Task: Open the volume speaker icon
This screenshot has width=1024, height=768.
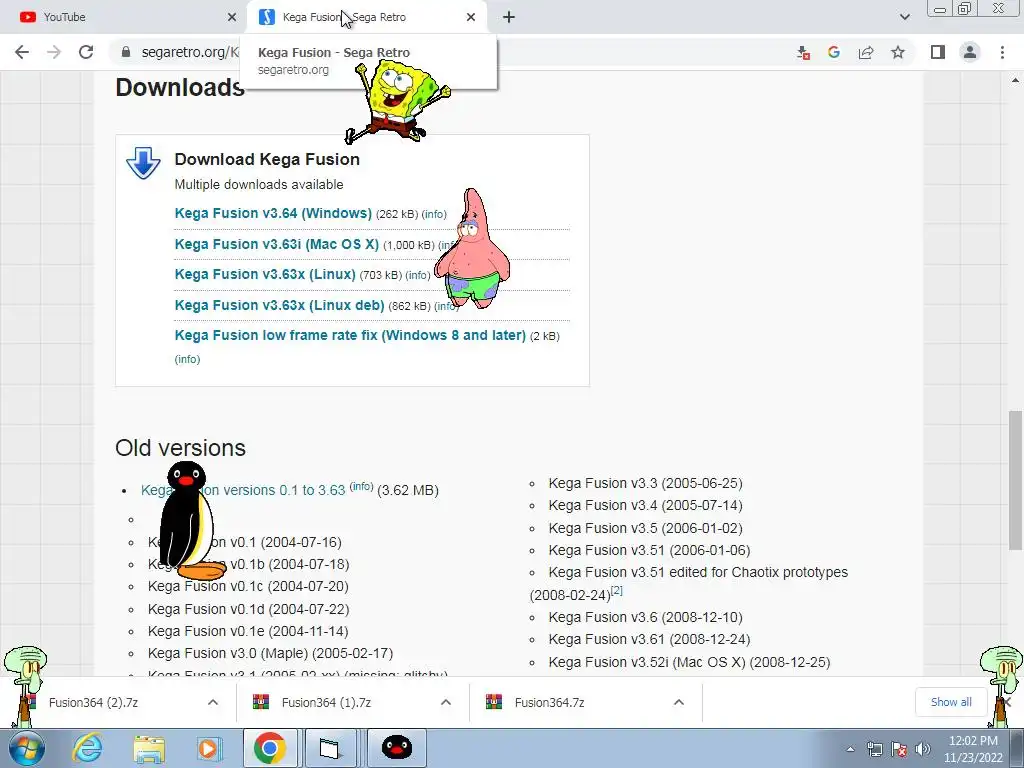Action: pos(923,749)
